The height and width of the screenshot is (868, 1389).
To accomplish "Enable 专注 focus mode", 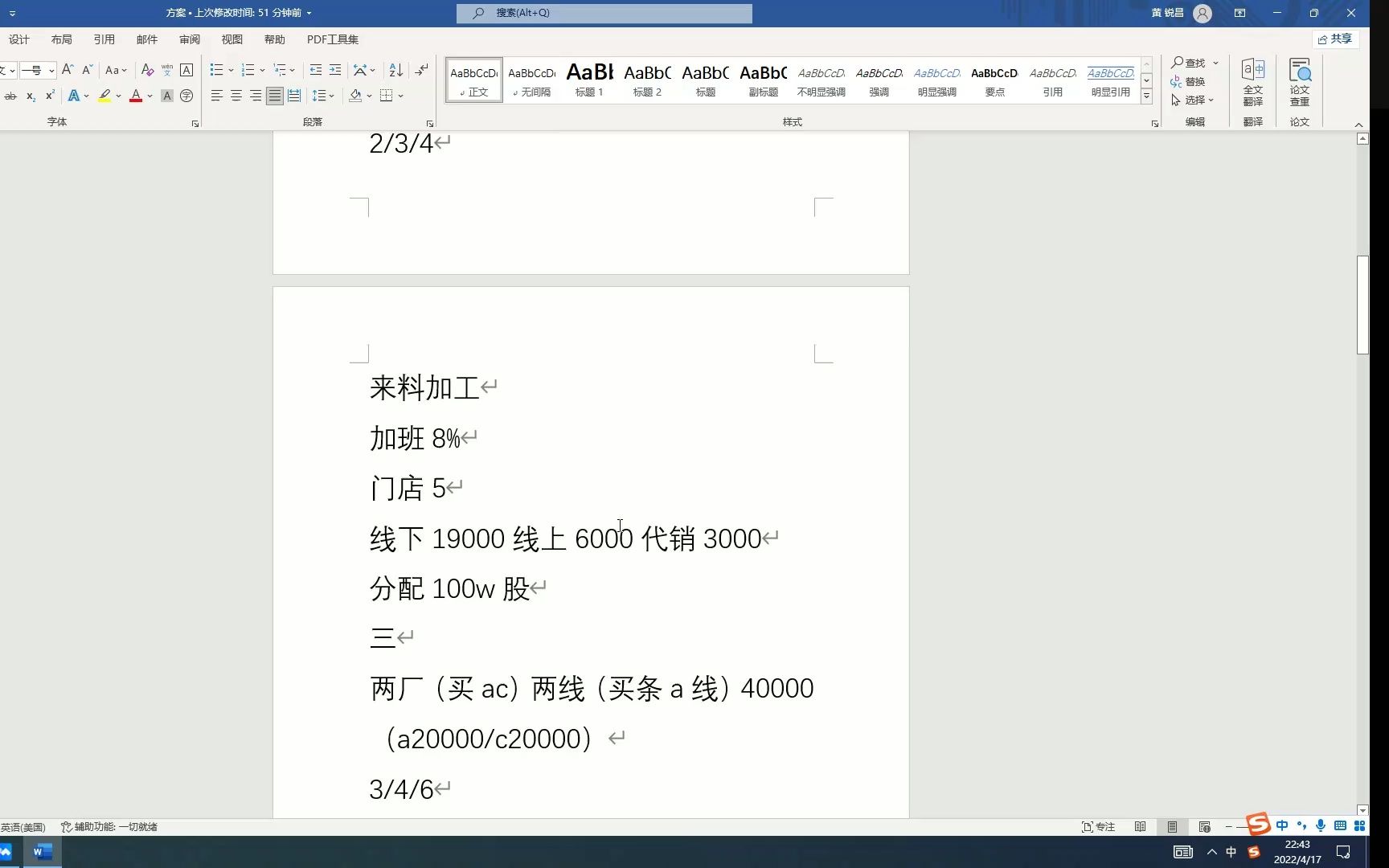I will click(x=1098, y=827).
